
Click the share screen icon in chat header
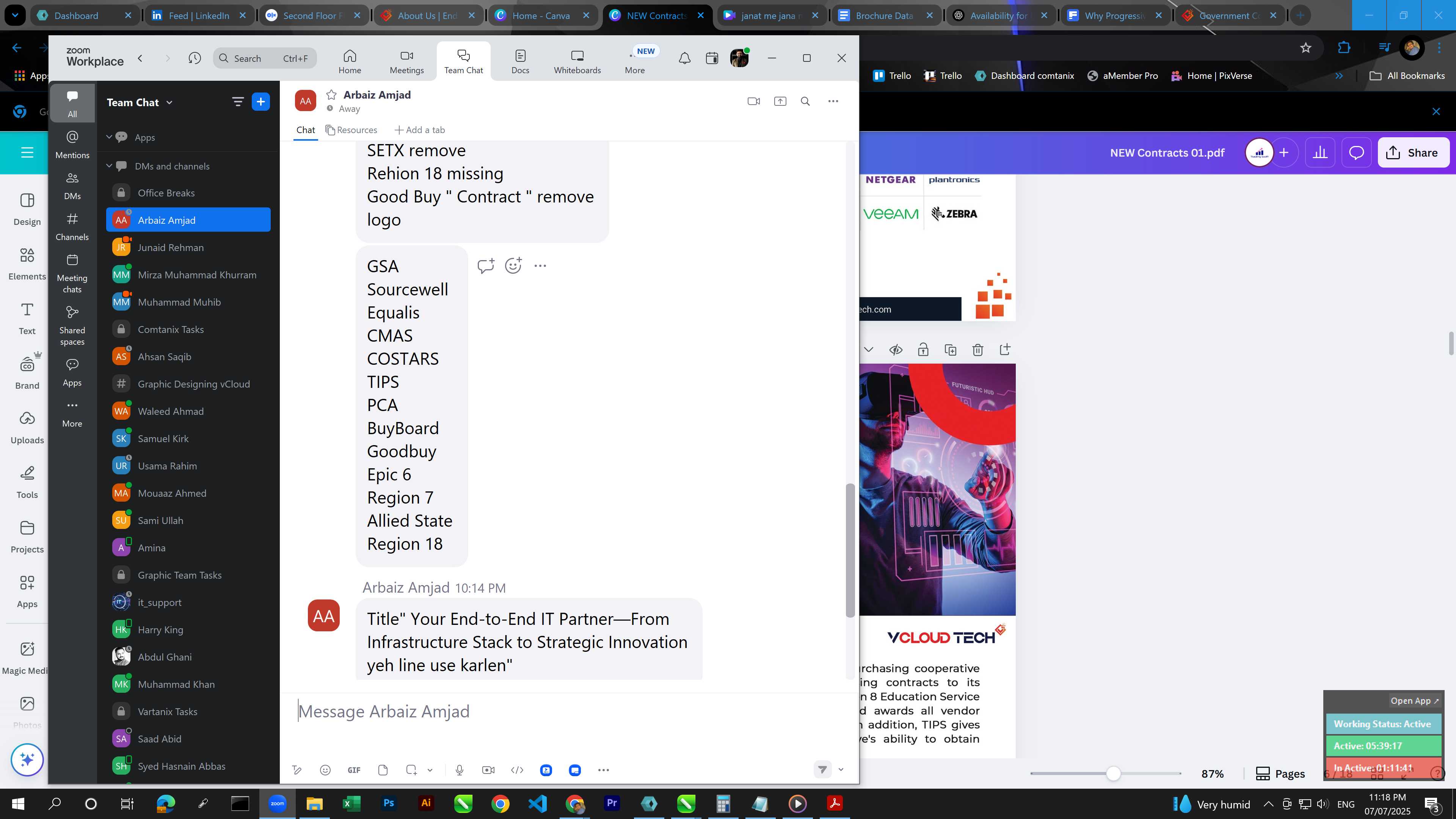[x=780, y=101]
